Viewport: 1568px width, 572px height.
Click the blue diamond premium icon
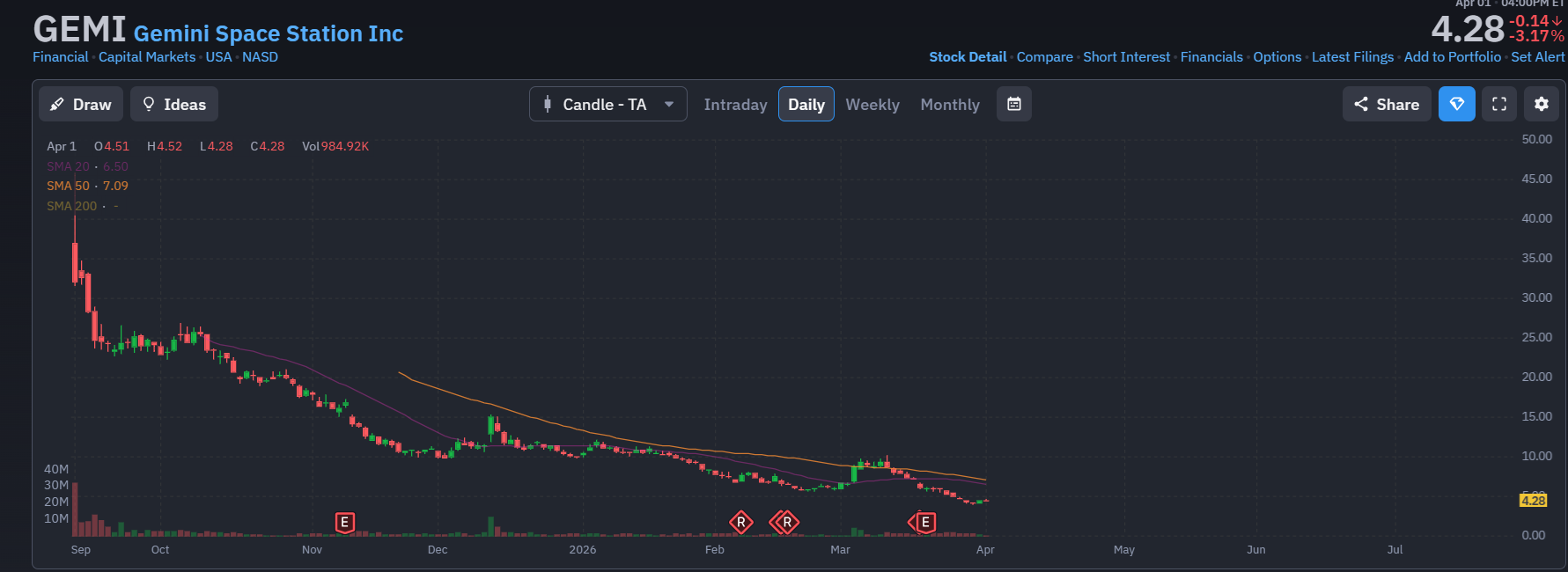point(1456,105)
